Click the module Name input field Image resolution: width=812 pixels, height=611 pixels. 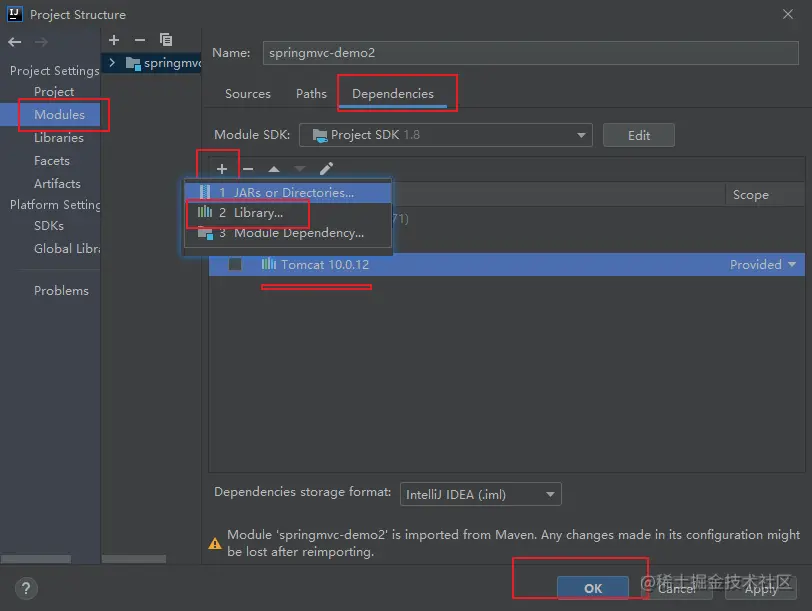[x=530, y=53]
